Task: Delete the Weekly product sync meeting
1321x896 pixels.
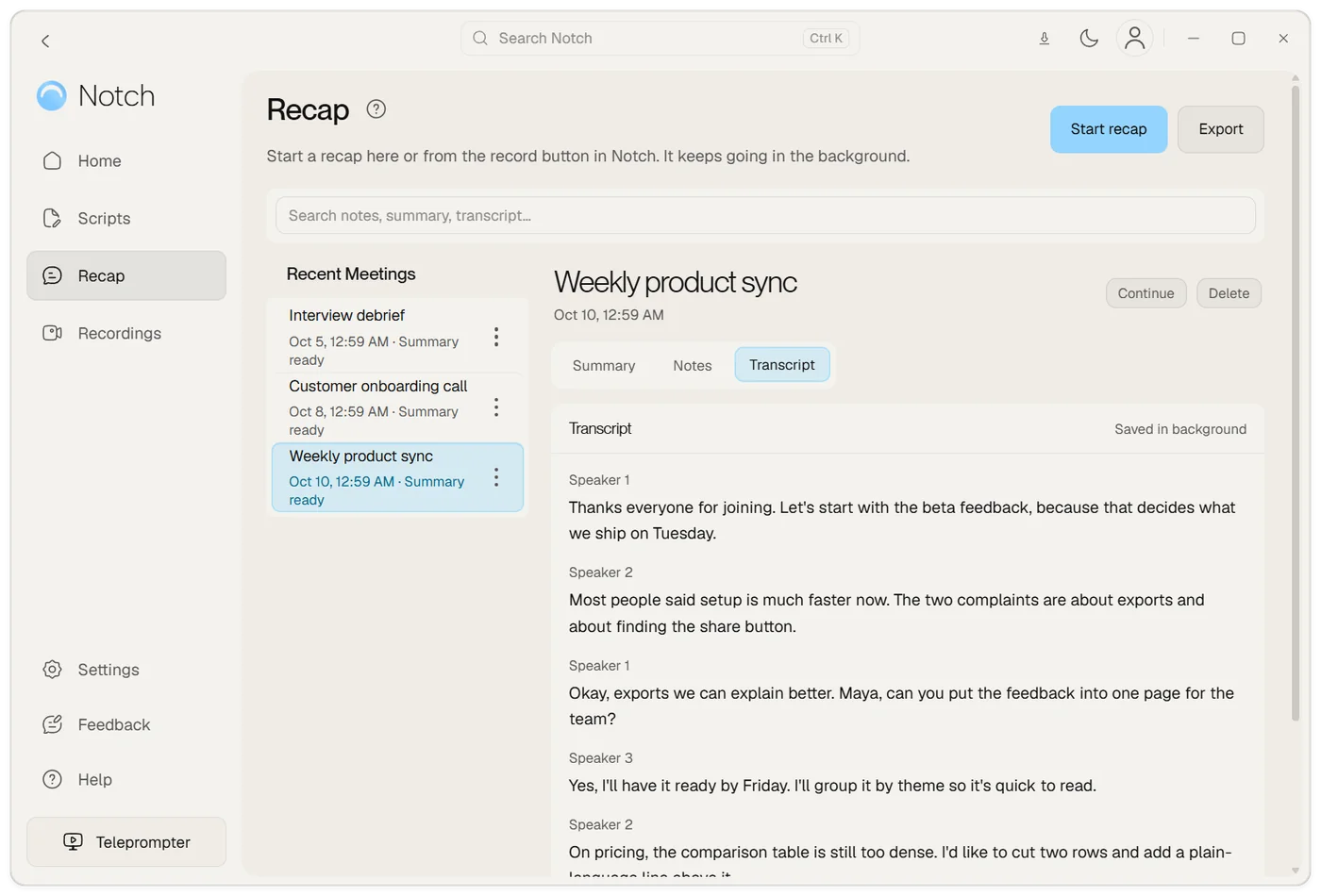Action: [1229, 293]
